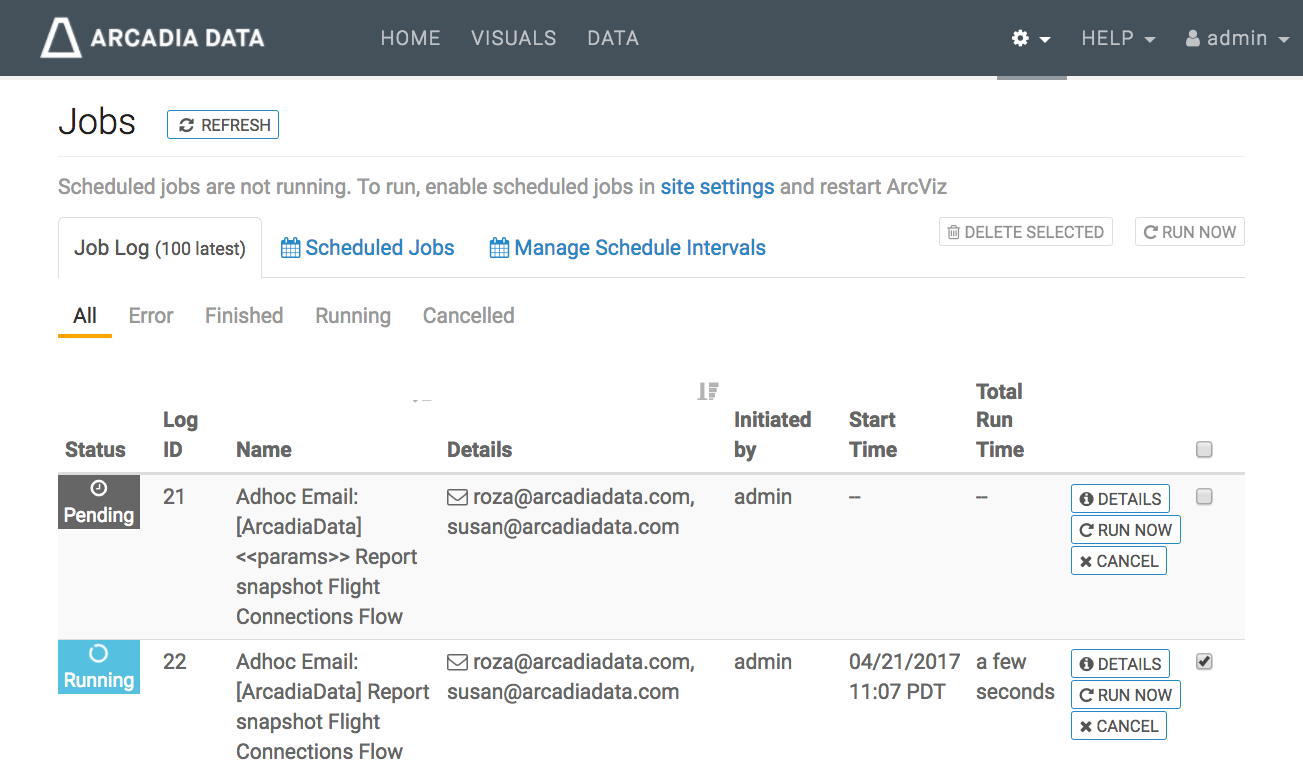1303x773 pixels.
Task: Click envelope icon in job 22 details
Action: tap(457, 662)
